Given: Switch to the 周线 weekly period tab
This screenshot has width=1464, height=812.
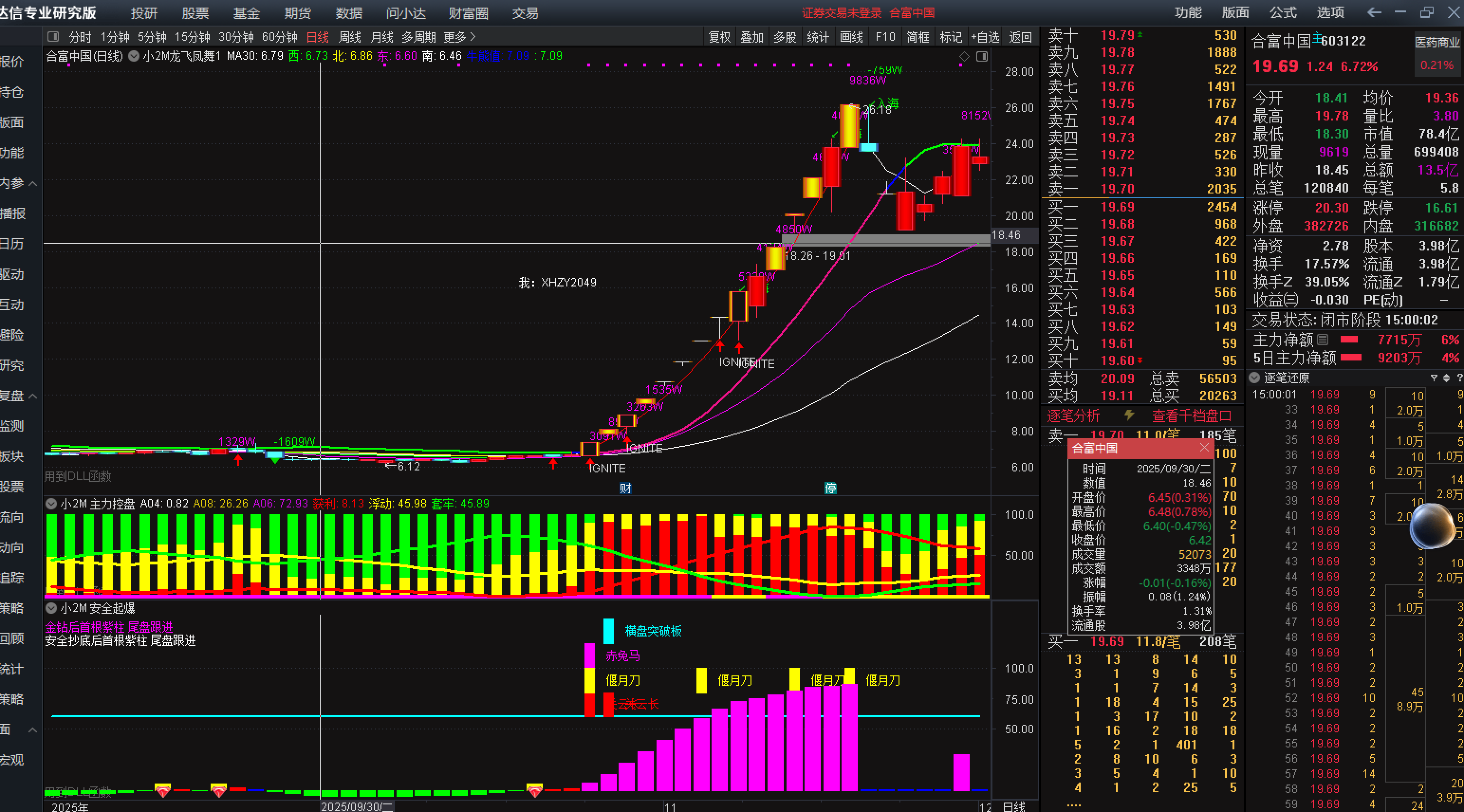Looking at the screenshot, I should click(x=350, y=37).
